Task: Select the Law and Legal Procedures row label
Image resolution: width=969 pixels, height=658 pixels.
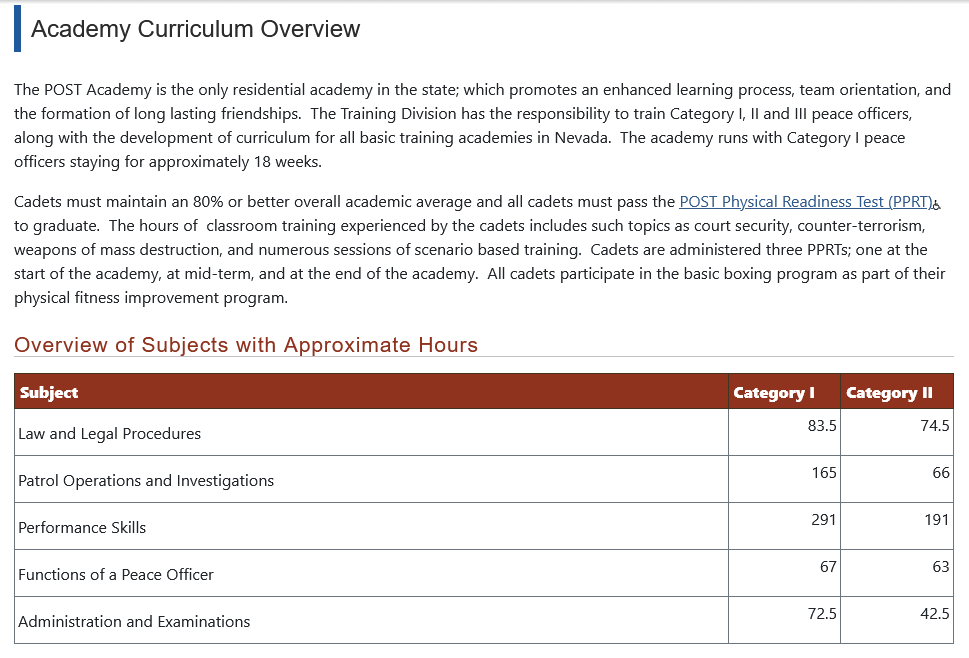Action: click(110, 434)
